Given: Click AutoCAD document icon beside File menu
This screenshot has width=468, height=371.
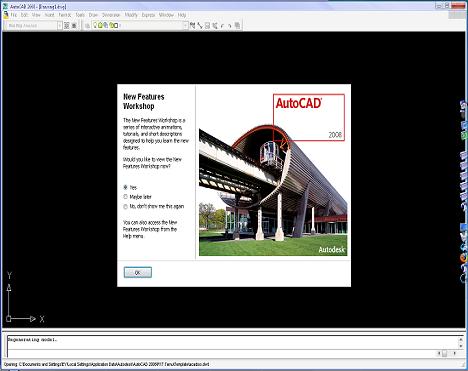Looking at the screenshot, I should coord(6,15).
